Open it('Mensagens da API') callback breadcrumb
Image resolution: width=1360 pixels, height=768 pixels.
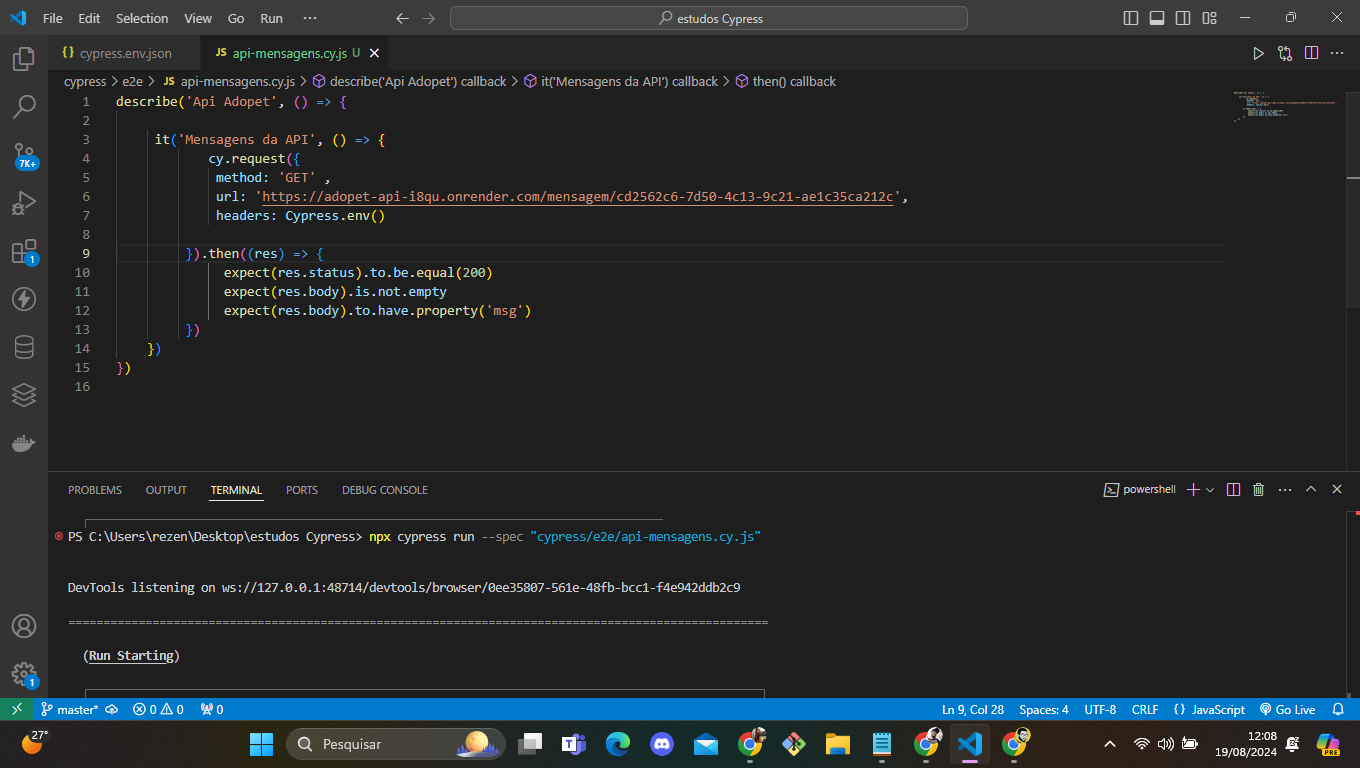[621, 81]
